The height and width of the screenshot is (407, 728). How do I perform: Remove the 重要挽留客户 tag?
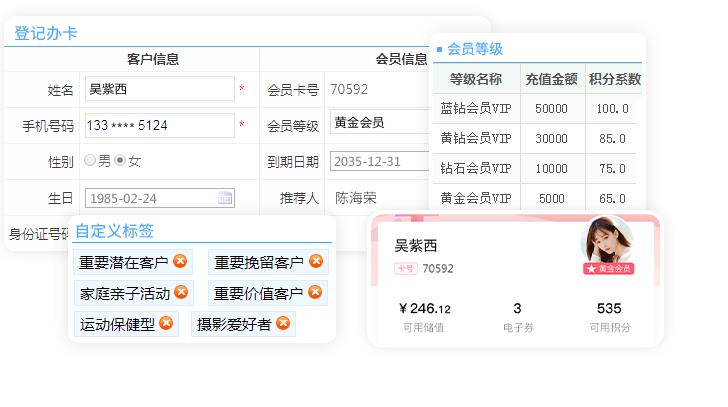pos(316,262)
